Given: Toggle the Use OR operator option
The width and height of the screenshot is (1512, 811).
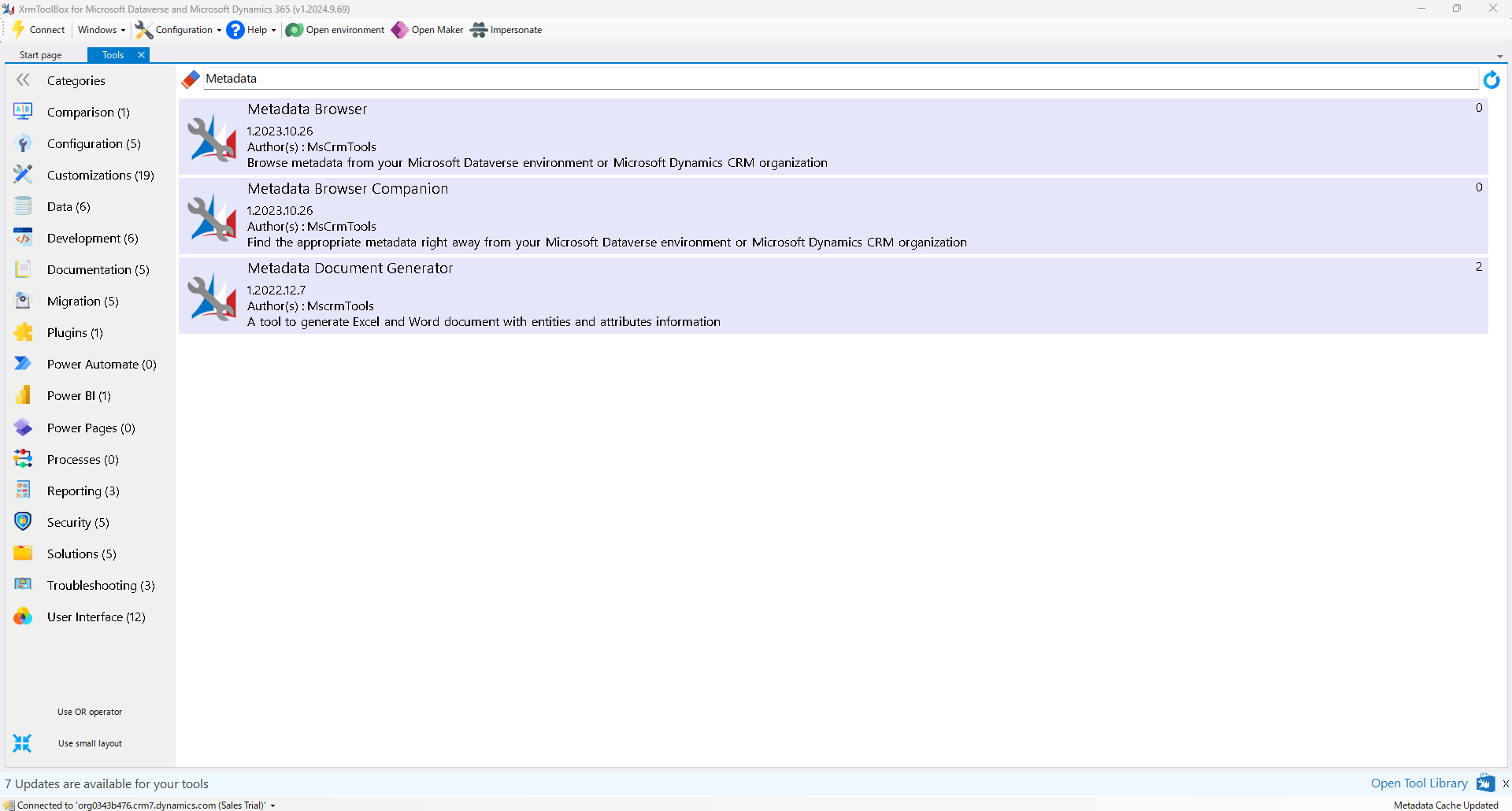Looking at the screenshot, I should click(x=90, y=712).
